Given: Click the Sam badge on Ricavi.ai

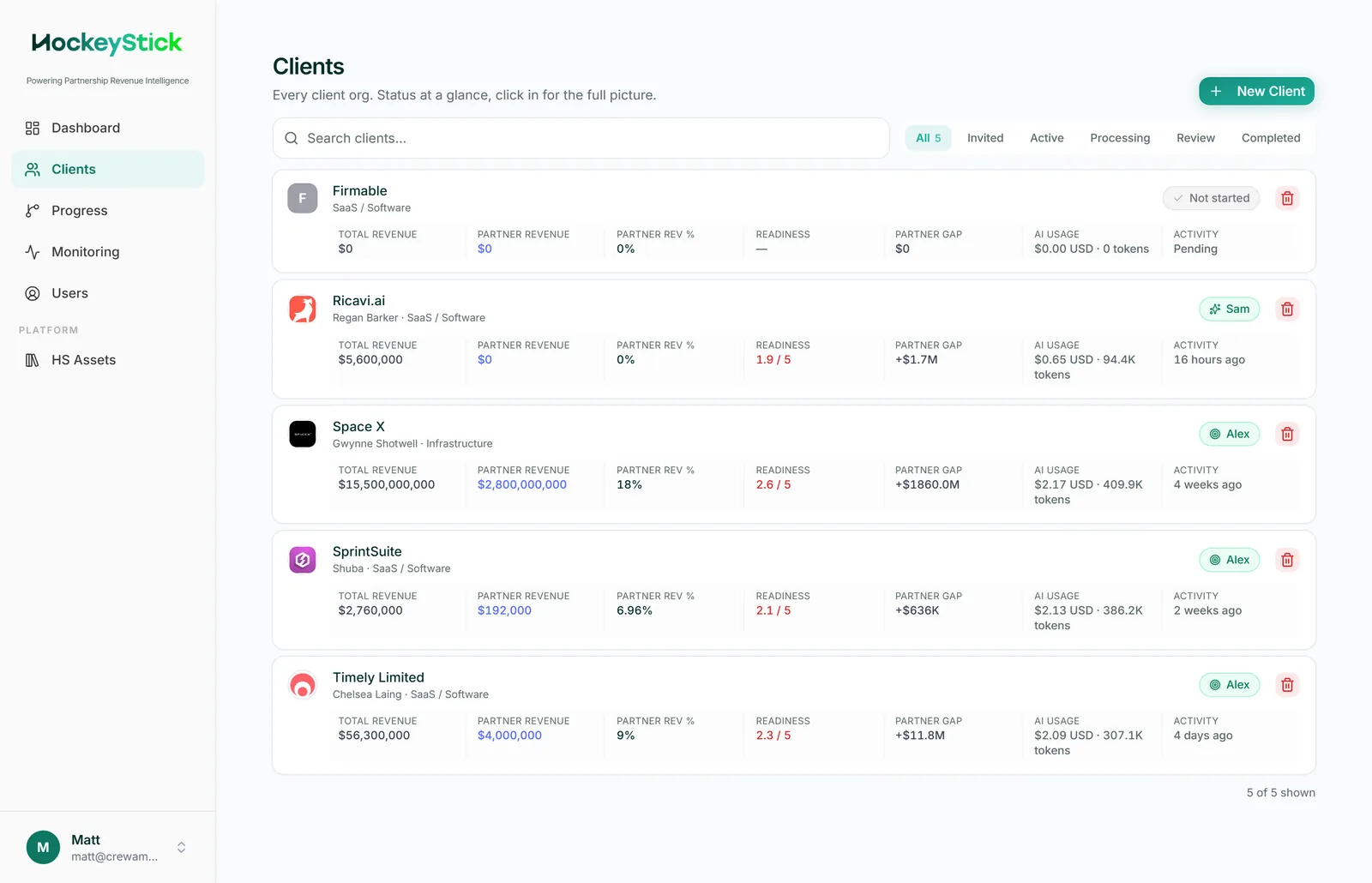Looking at the screenshot, I should (1229, 309).
